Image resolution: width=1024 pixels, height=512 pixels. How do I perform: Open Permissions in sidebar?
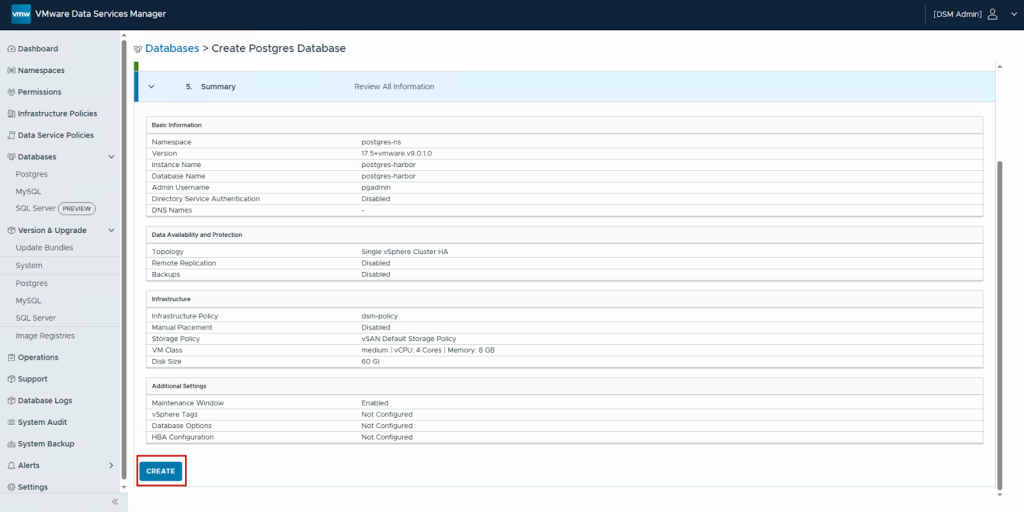(40, 92)
